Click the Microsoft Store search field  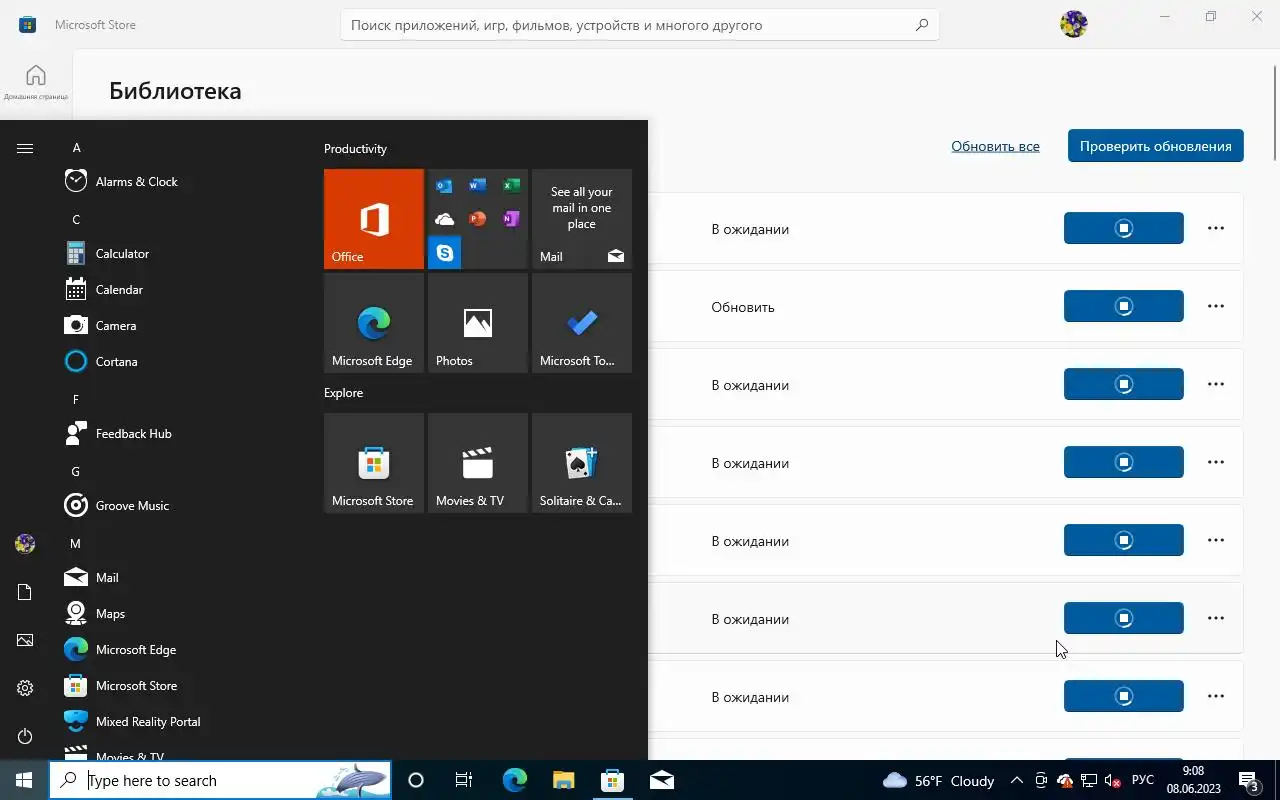click(640, 25)
